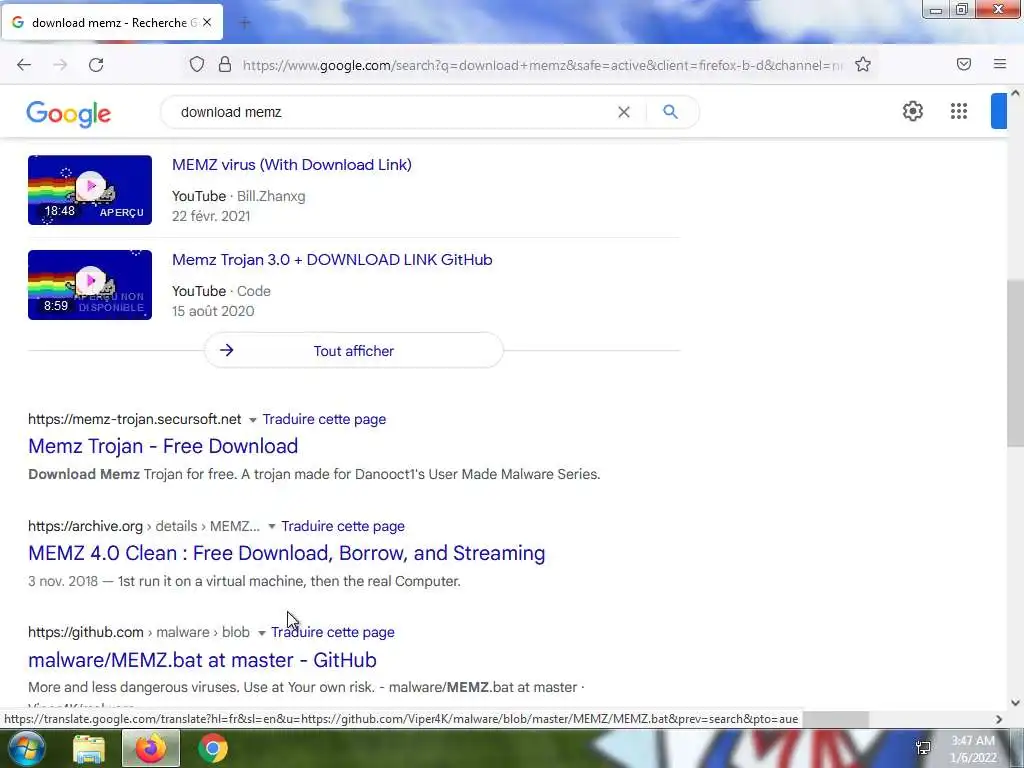The height and width of the screenshot is (768, 1024).
Task: Click the forward navigation arrow
Action: (60, 65)
